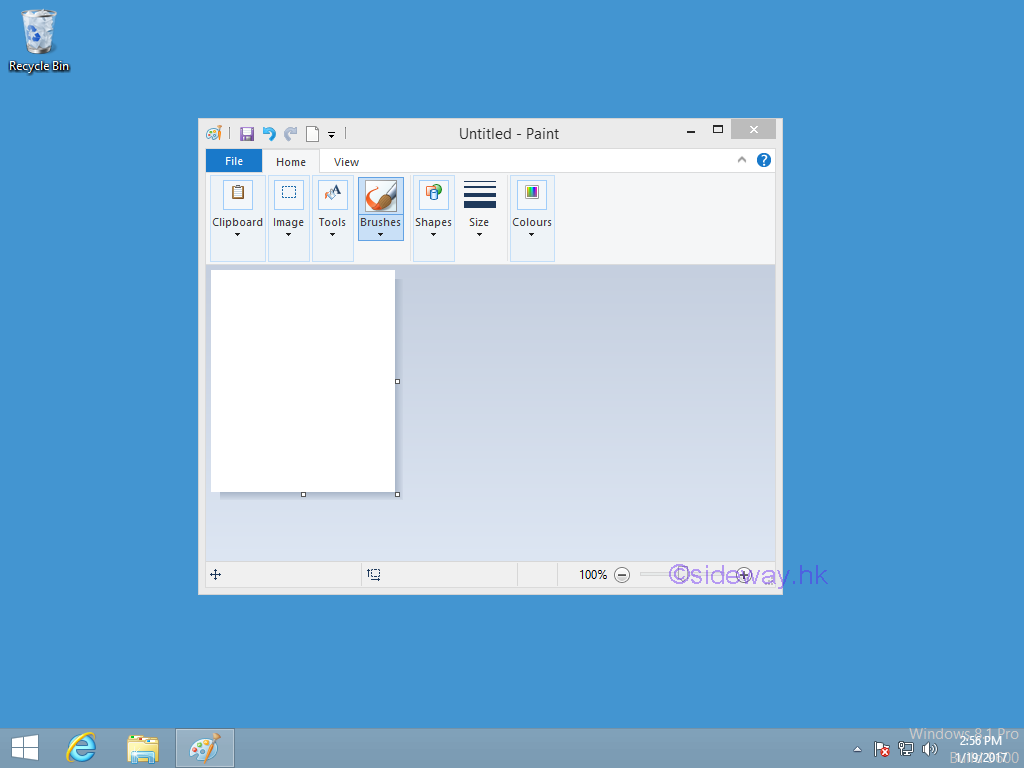Open the Quick Access Toolbar customize arrow
The width and height of the screenshot is (1024, 768).
[x=331, y=132]
